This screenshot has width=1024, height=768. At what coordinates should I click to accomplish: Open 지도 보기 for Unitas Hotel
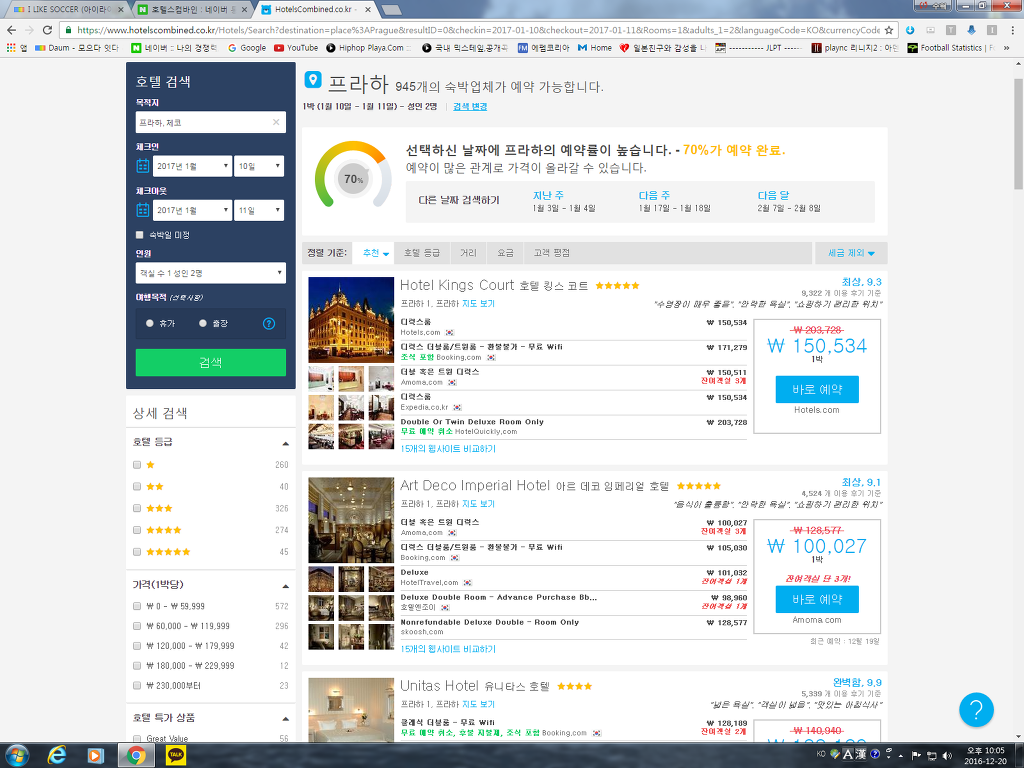479,704
